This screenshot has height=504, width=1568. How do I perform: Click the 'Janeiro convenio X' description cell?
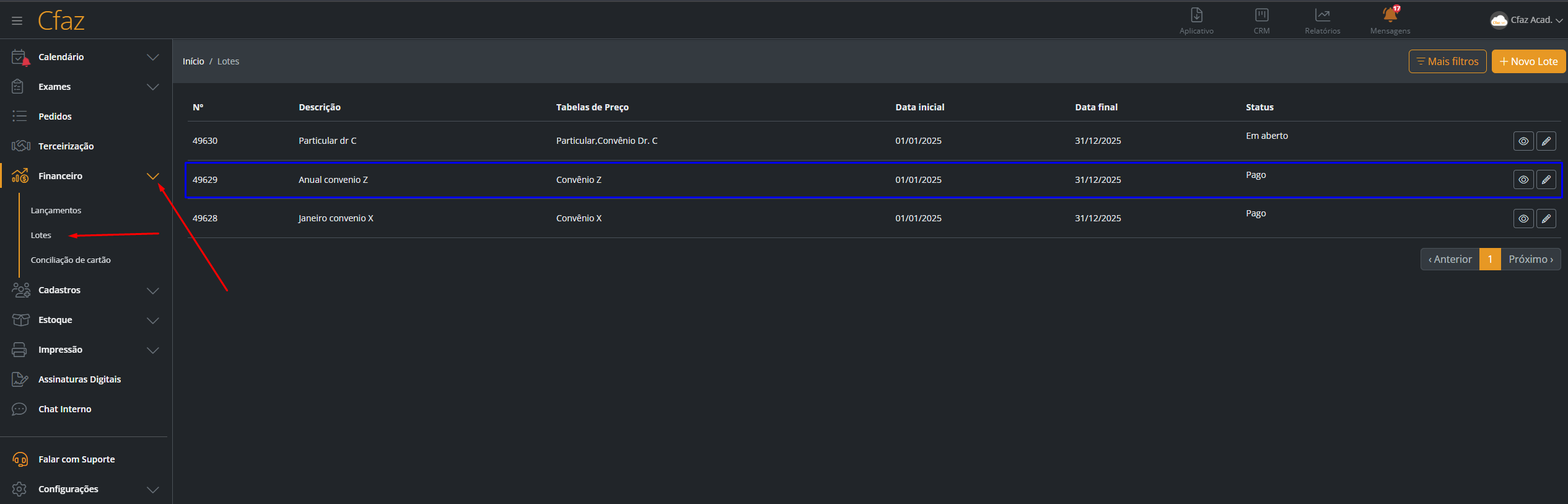336,218
